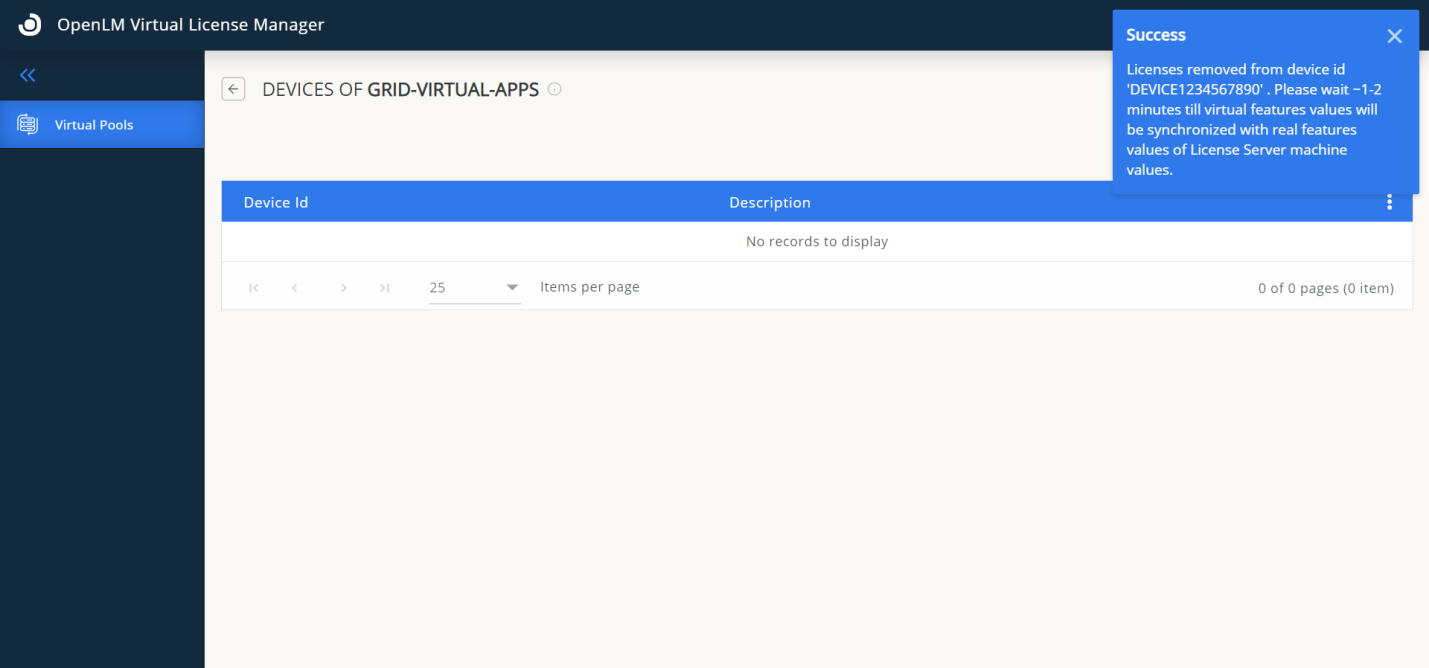Jump to last page of devices
This screenshot has width=1429, height=668.
coord(384,288)
